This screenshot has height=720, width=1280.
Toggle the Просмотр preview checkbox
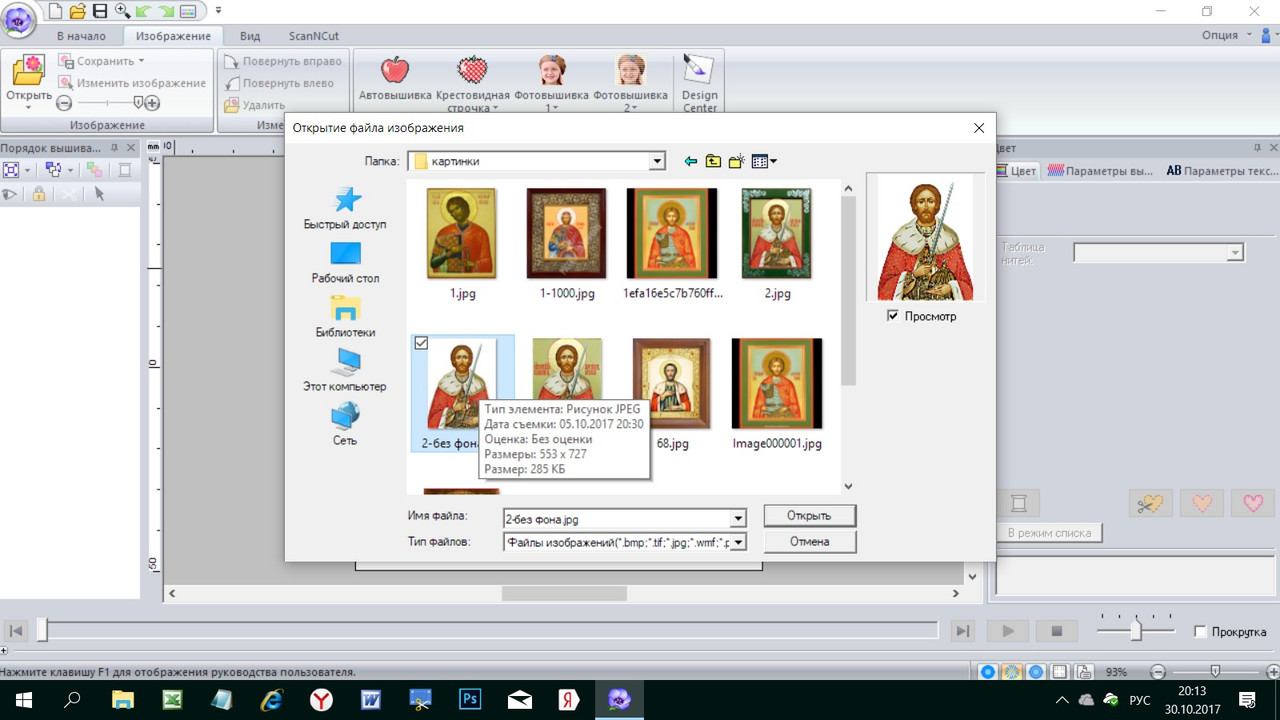tap(893, 316)
